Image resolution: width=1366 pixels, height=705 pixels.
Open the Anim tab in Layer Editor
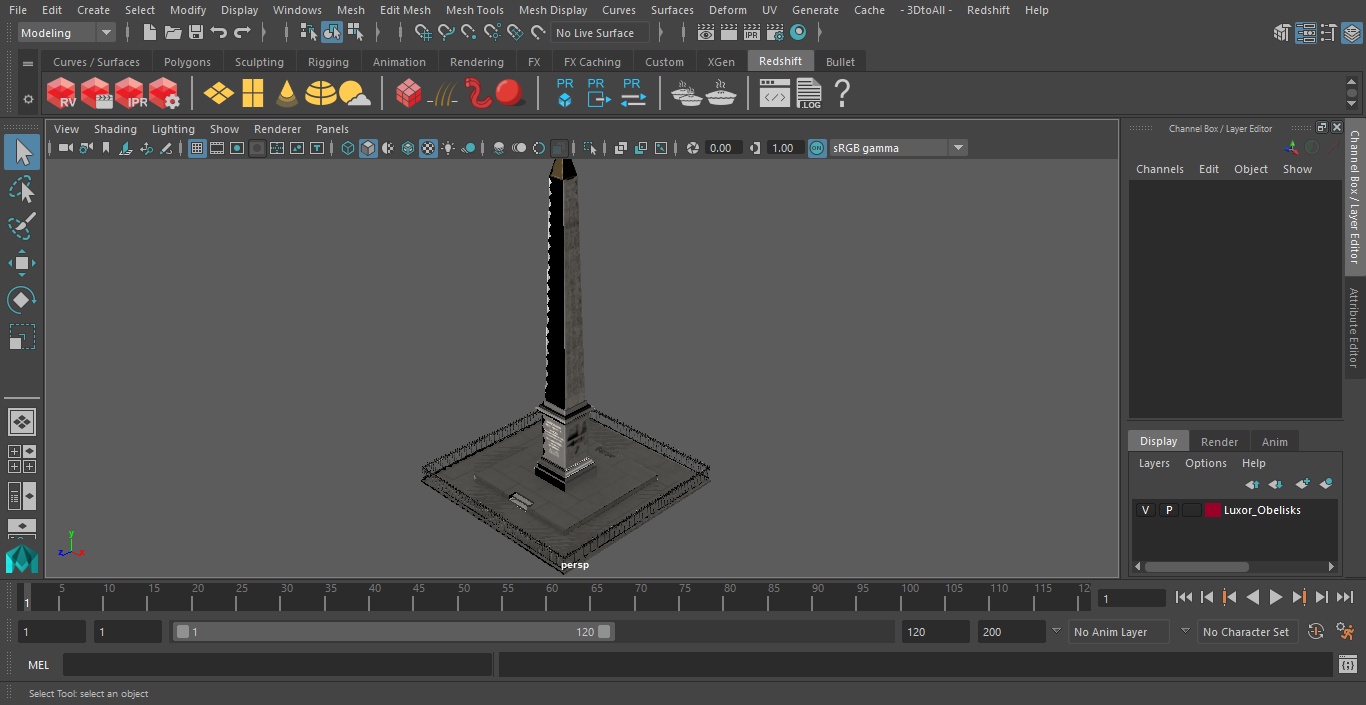pos(1274,442)
